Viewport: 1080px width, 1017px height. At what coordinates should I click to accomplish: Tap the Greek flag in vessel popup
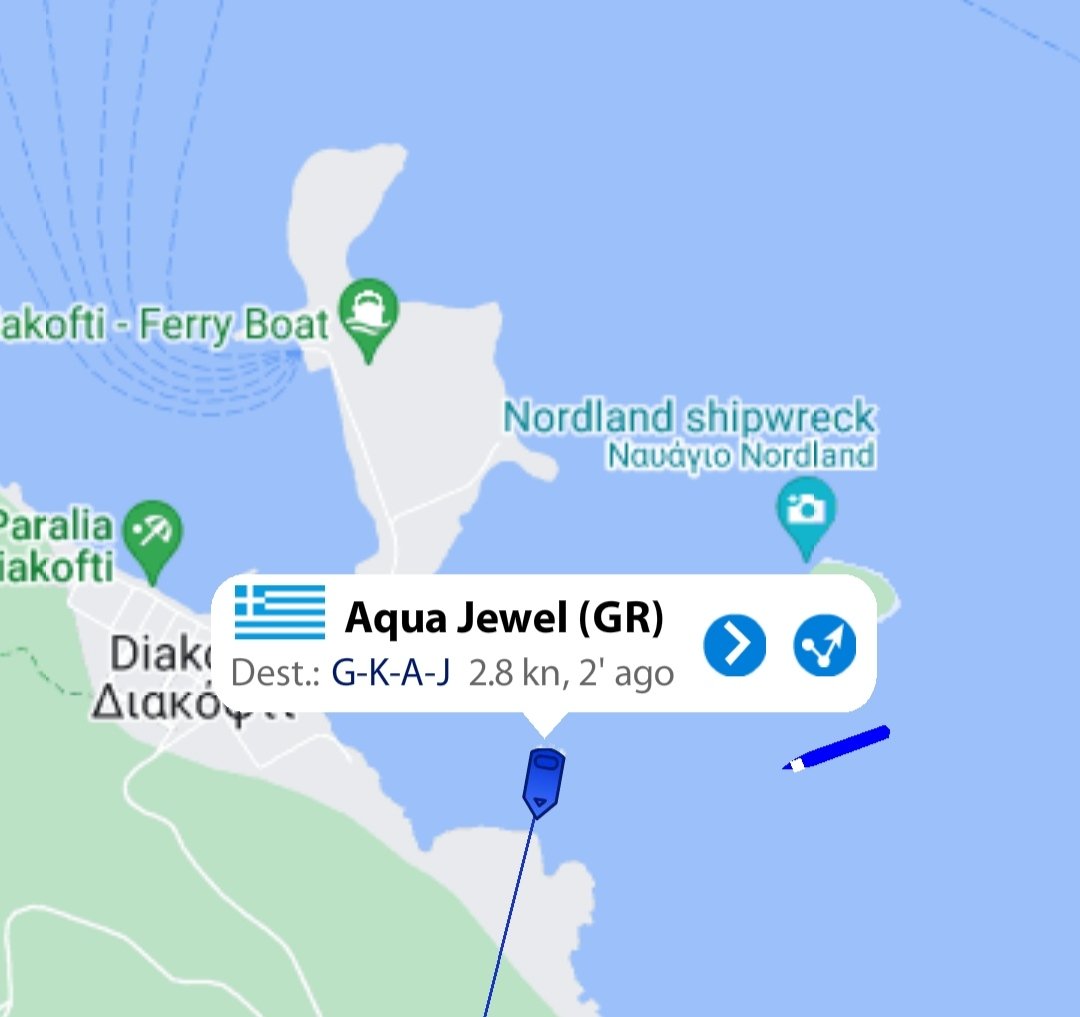280,612
